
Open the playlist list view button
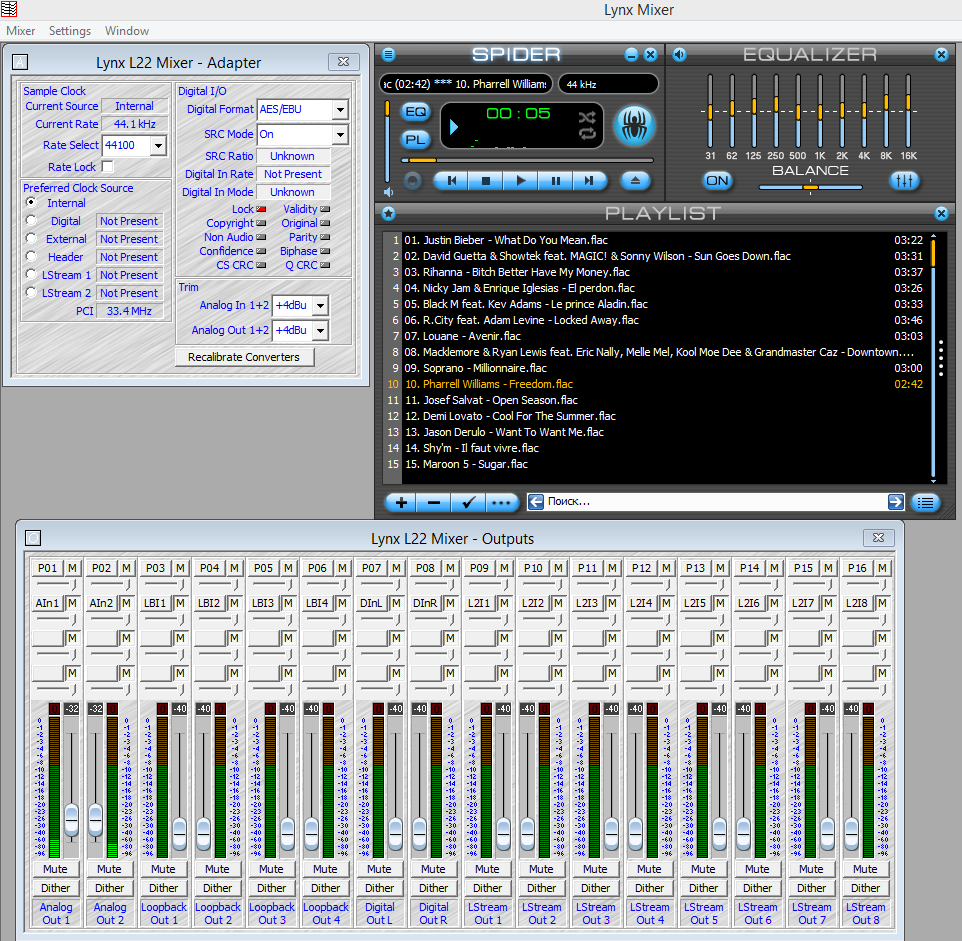pyautogui.click(x=926, y=503)
